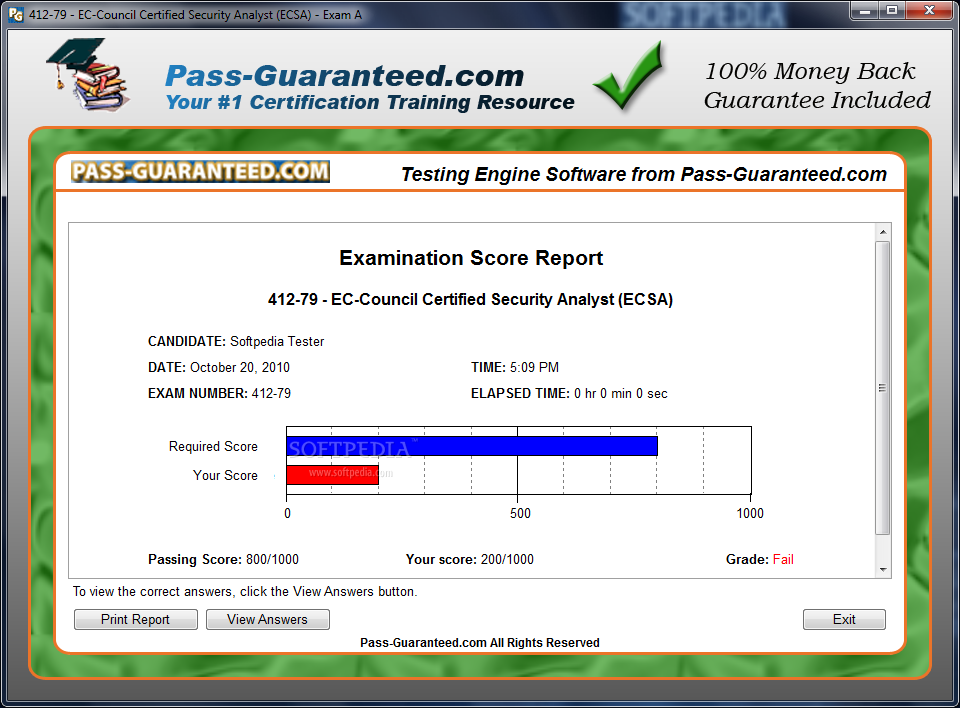Click 'ELAPSED TIME: 0 hr 0 min 0 sec'

pyautogui.click(x=569, y=393)
